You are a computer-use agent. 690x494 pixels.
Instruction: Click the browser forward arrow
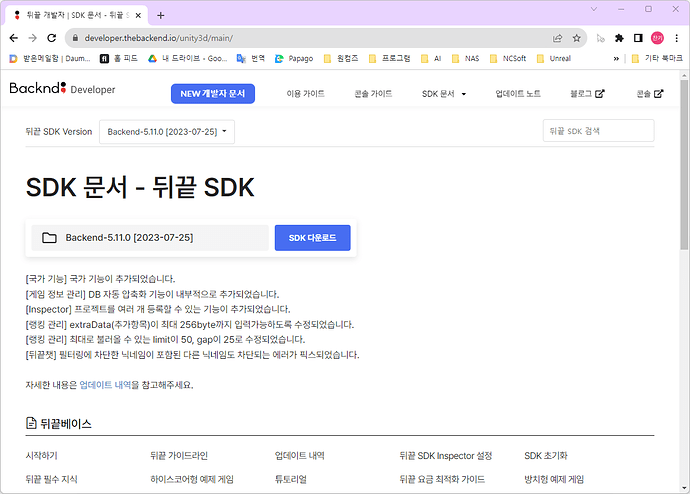(33, 38)
